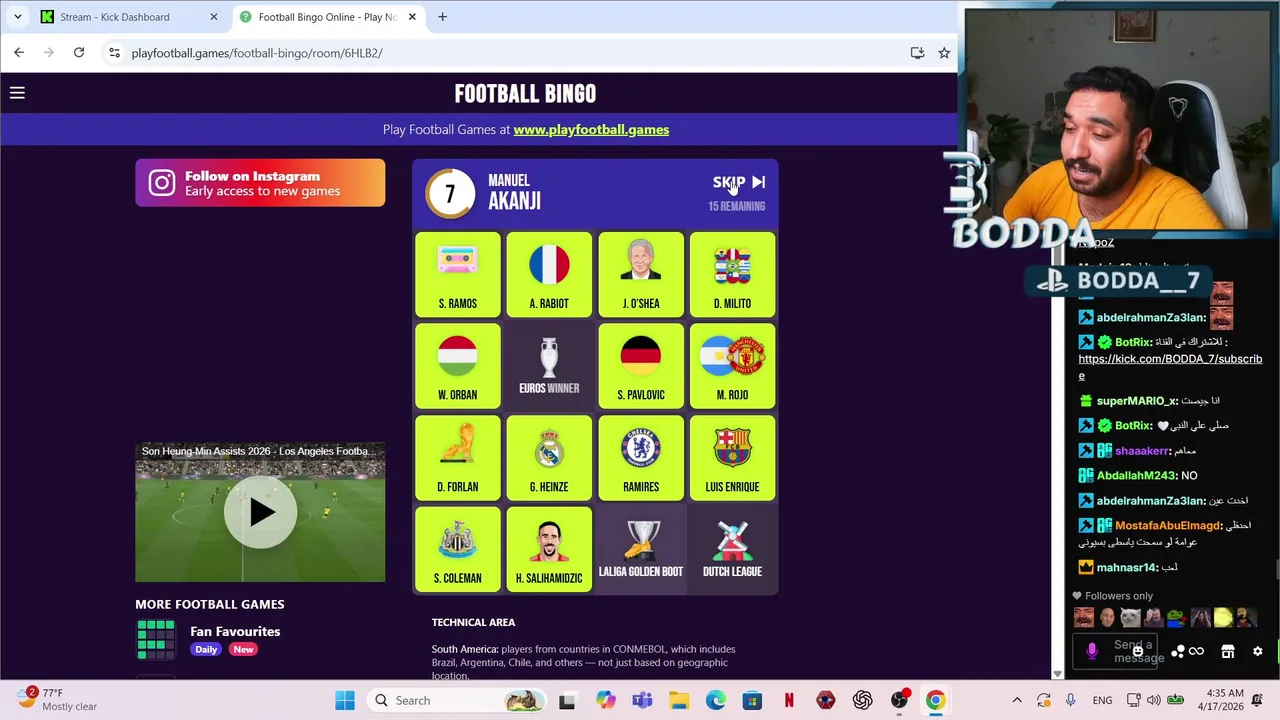Viewport: 1280px width, 720px height.
Task: Click the taskbar Search box
Action: 458,700
